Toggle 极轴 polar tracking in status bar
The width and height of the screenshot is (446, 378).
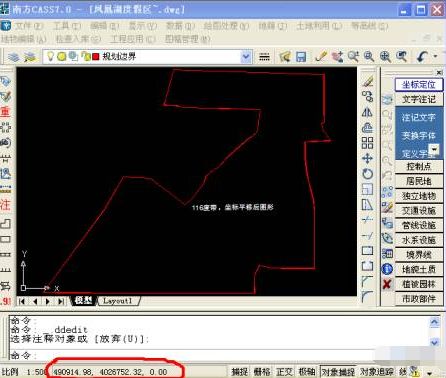point(307,371)
